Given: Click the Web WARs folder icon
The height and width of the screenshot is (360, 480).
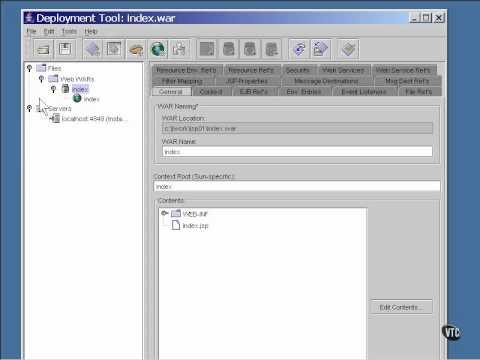Looking at the screenshot, I should pos(53,79).
